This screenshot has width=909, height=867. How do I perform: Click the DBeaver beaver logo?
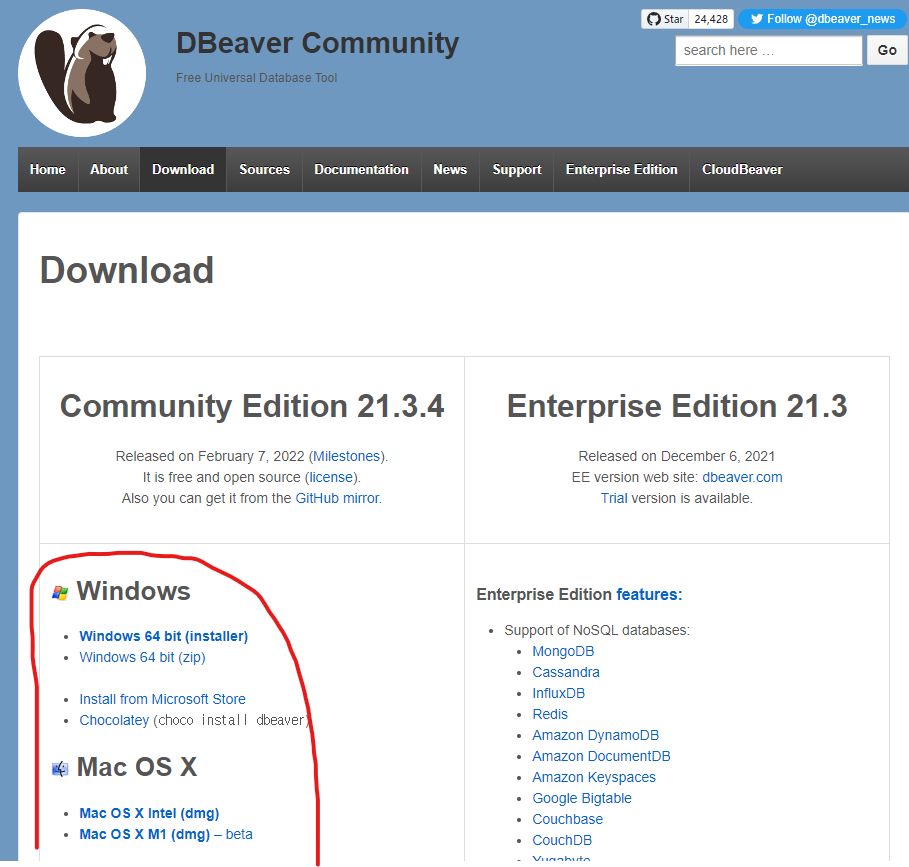82,73
